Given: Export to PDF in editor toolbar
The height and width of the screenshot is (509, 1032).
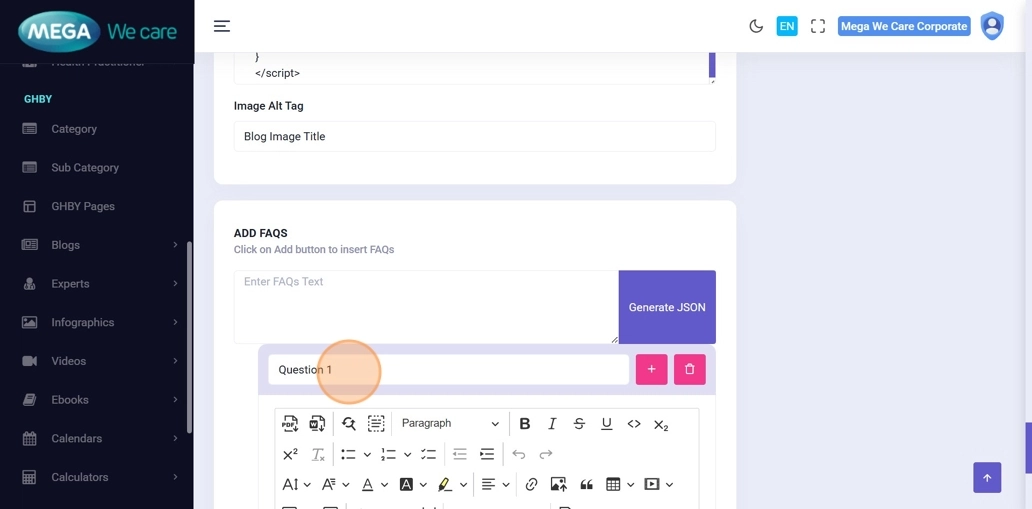Looking at the screenshot, I should (290, 424).
